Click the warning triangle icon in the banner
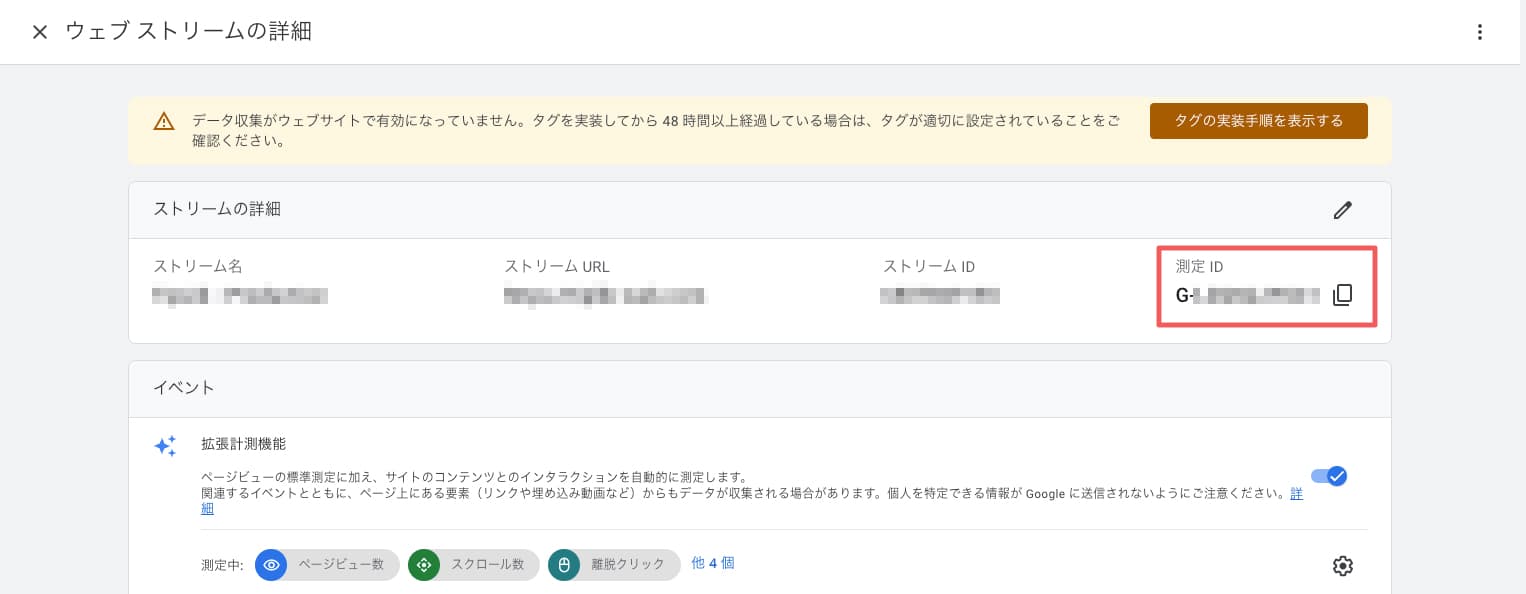 [x=164, y=121]
